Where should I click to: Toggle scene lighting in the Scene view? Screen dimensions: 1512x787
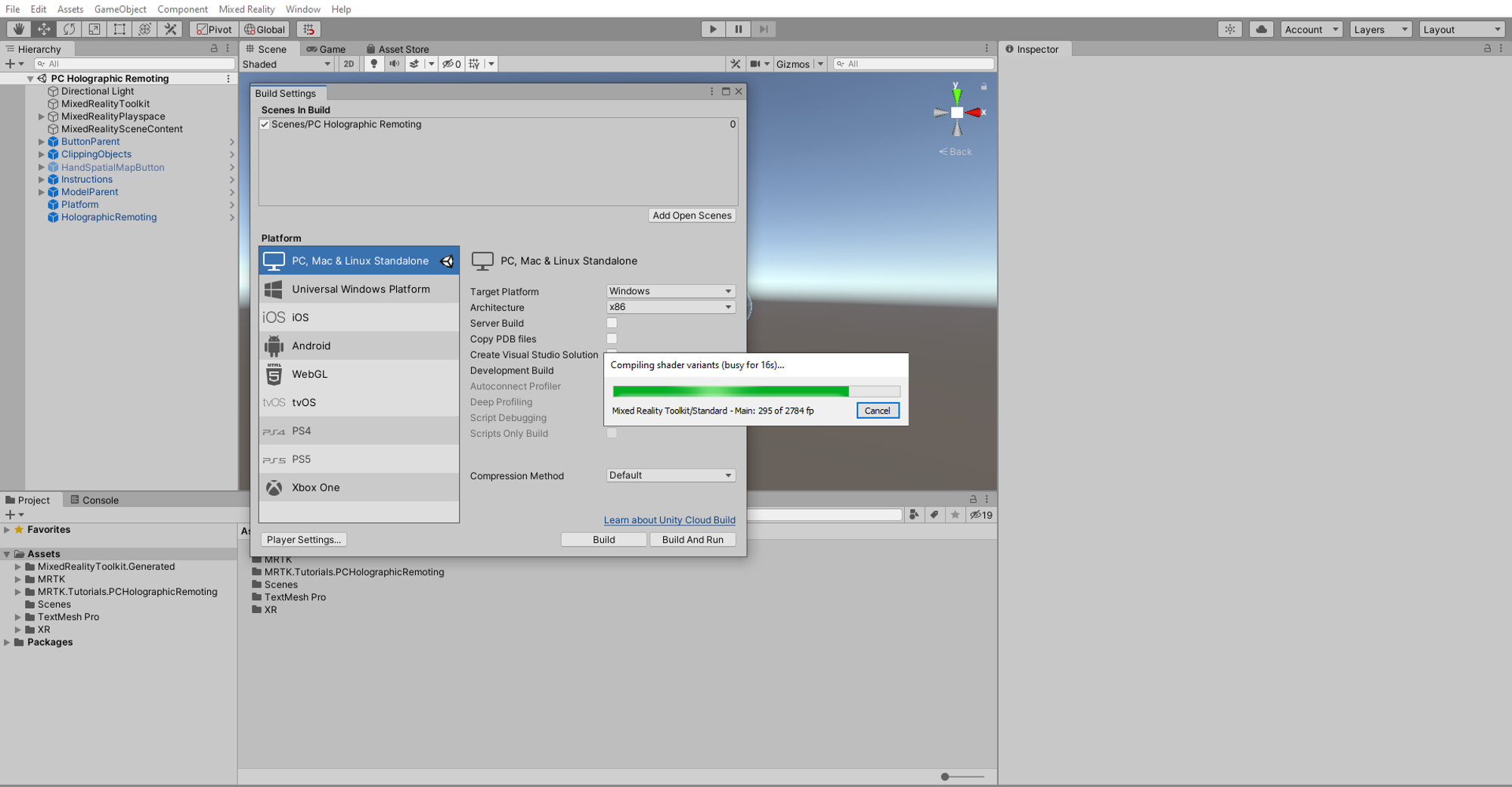coord(373,64)
